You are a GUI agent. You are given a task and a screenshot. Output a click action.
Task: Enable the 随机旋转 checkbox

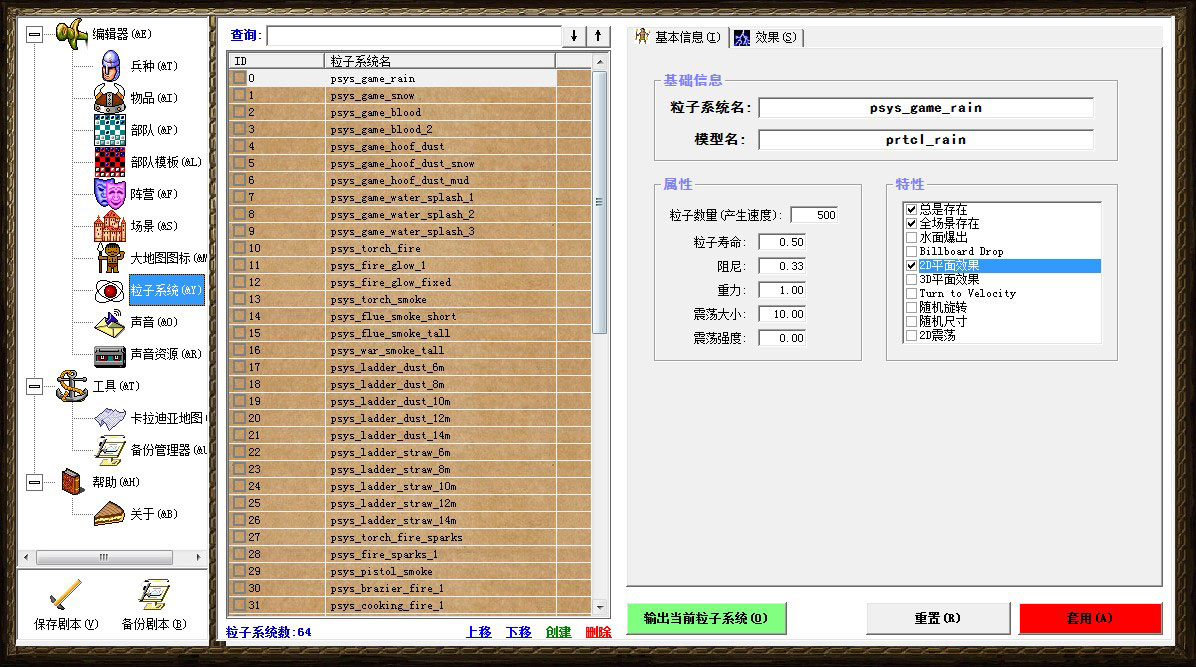911,308
